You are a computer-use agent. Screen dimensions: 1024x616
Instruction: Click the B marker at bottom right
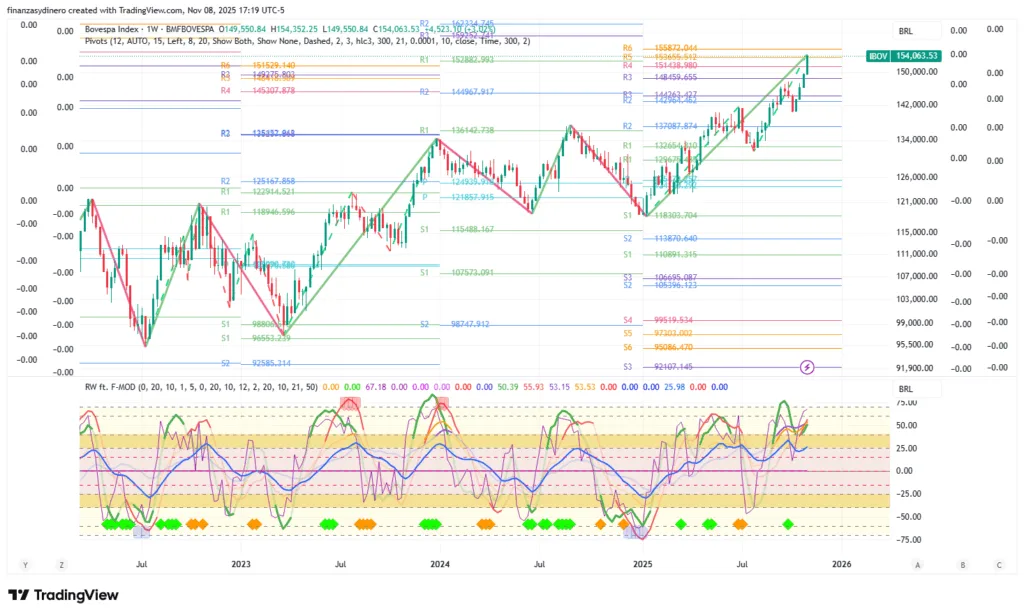click(962, 565)
